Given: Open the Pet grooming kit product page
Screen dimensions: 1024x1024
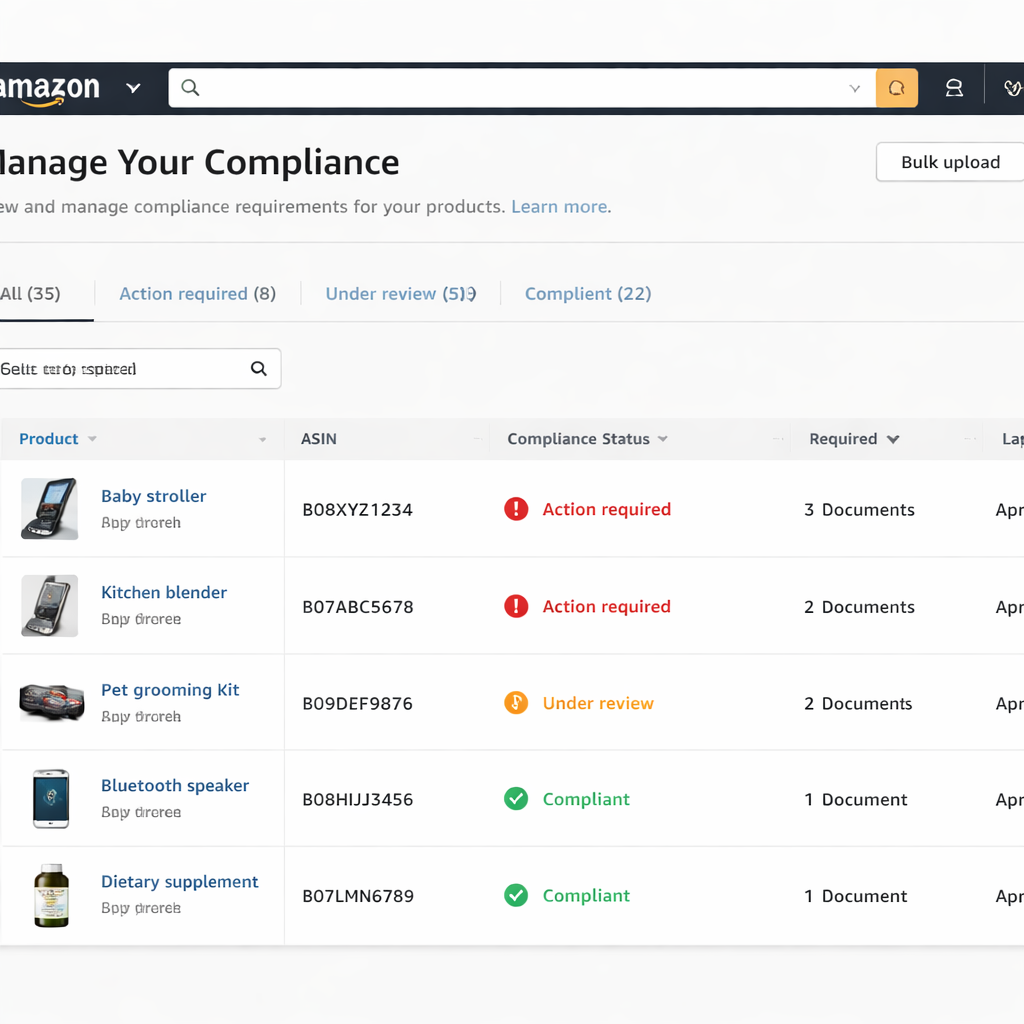Looking at the screenshot, I should tap(170, 690).
